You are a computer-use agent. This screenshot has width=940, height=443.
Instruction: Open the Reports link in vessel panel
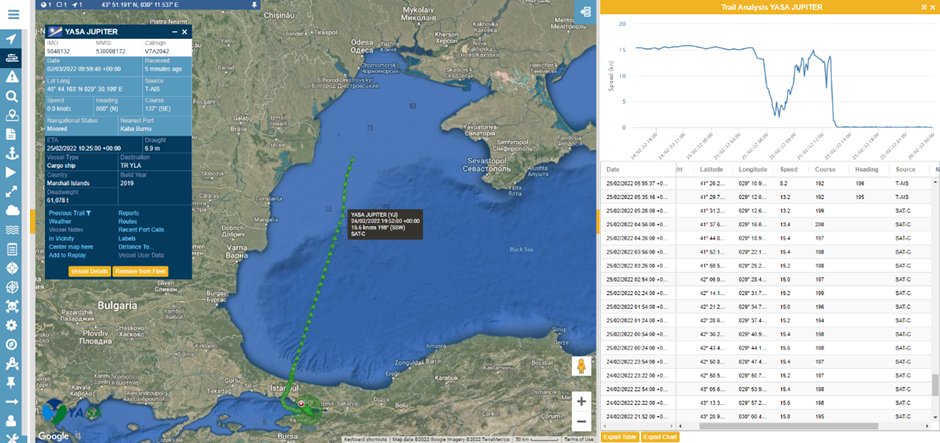point(128,213)
